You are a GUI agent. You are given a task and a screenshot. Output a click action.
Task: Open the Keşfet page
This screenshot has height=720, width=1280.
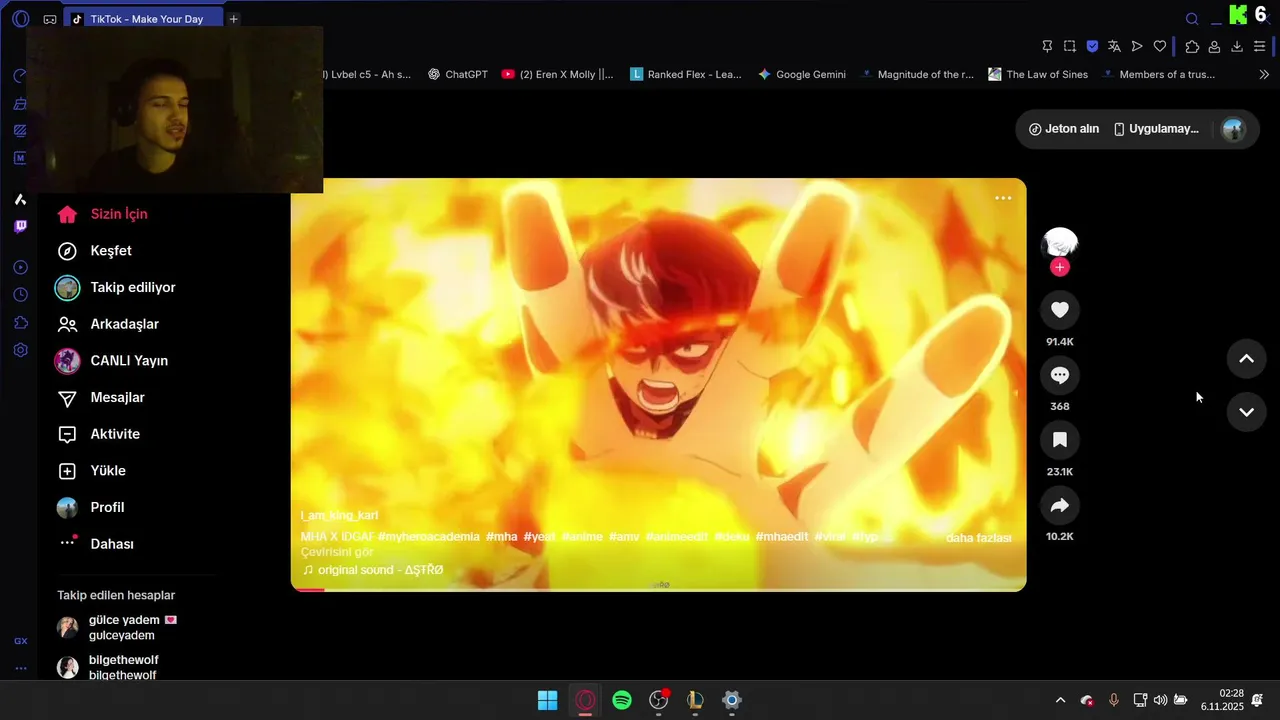click(x=95, y=251)
